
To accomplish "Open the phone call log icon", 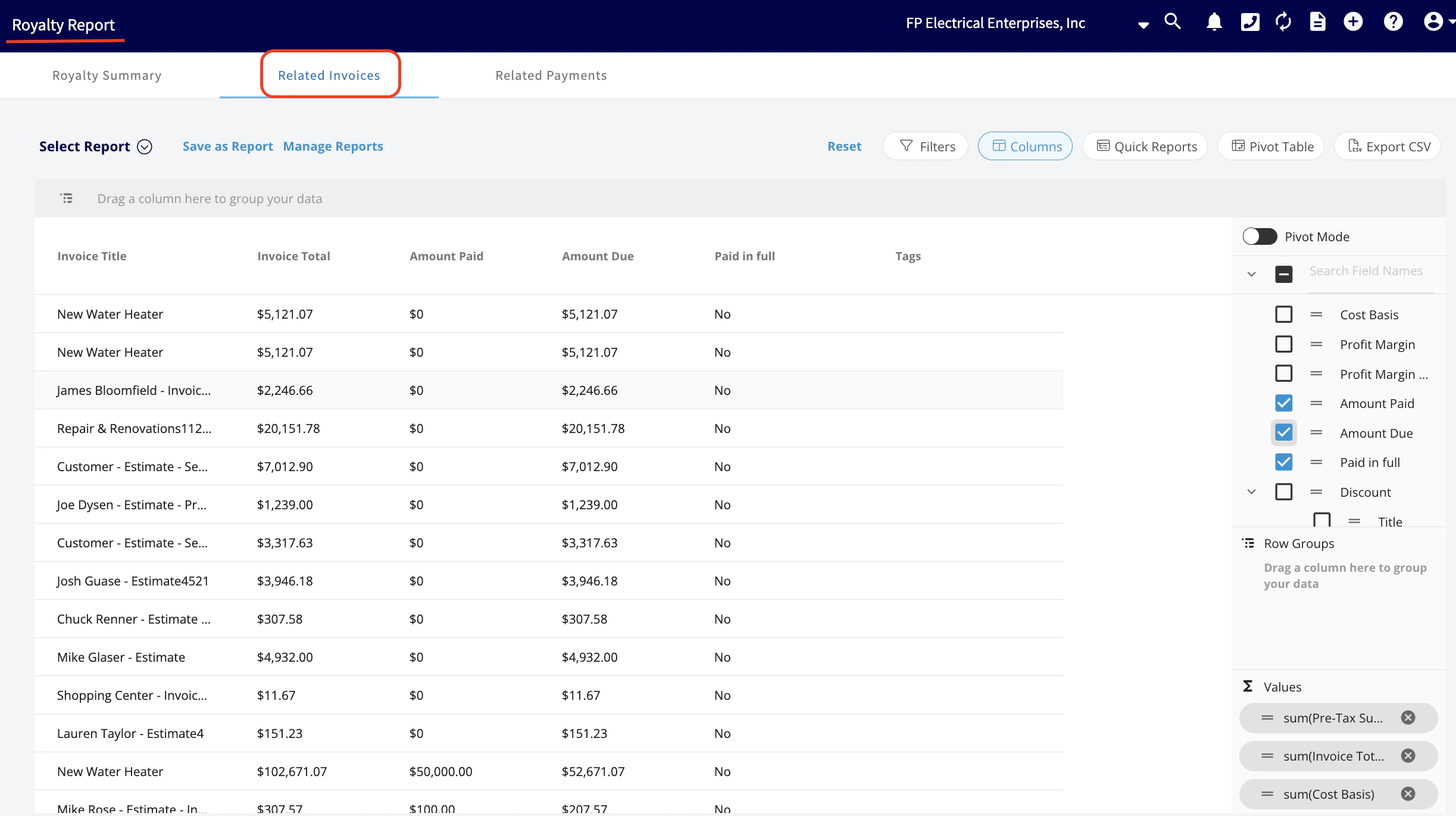I will [x=1250, y=23].
